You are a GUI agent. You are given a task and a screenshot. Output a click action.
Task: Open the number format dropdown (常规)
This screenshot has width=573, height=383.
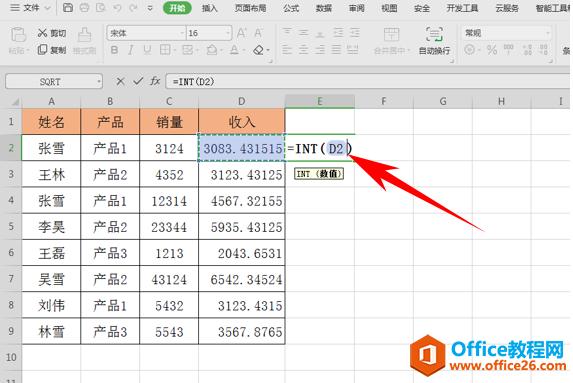(x=547, y=33)
